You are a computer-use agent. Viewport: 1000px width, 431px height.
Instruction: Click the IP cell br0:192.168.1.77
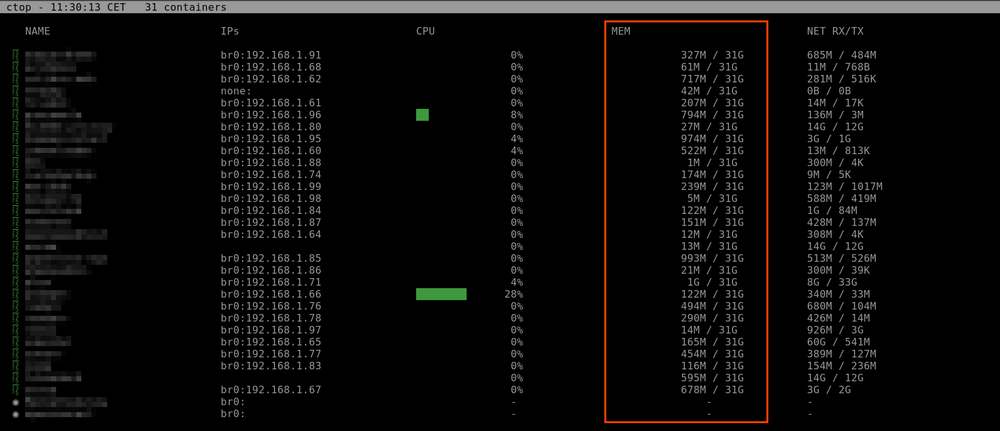[x=271, y=354]
